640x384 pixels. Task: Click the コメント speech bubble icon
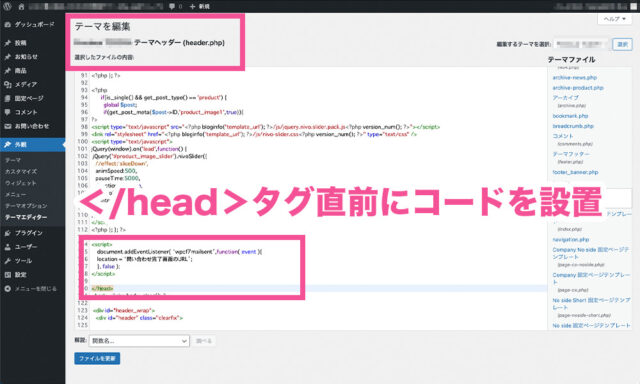point(7,112)
